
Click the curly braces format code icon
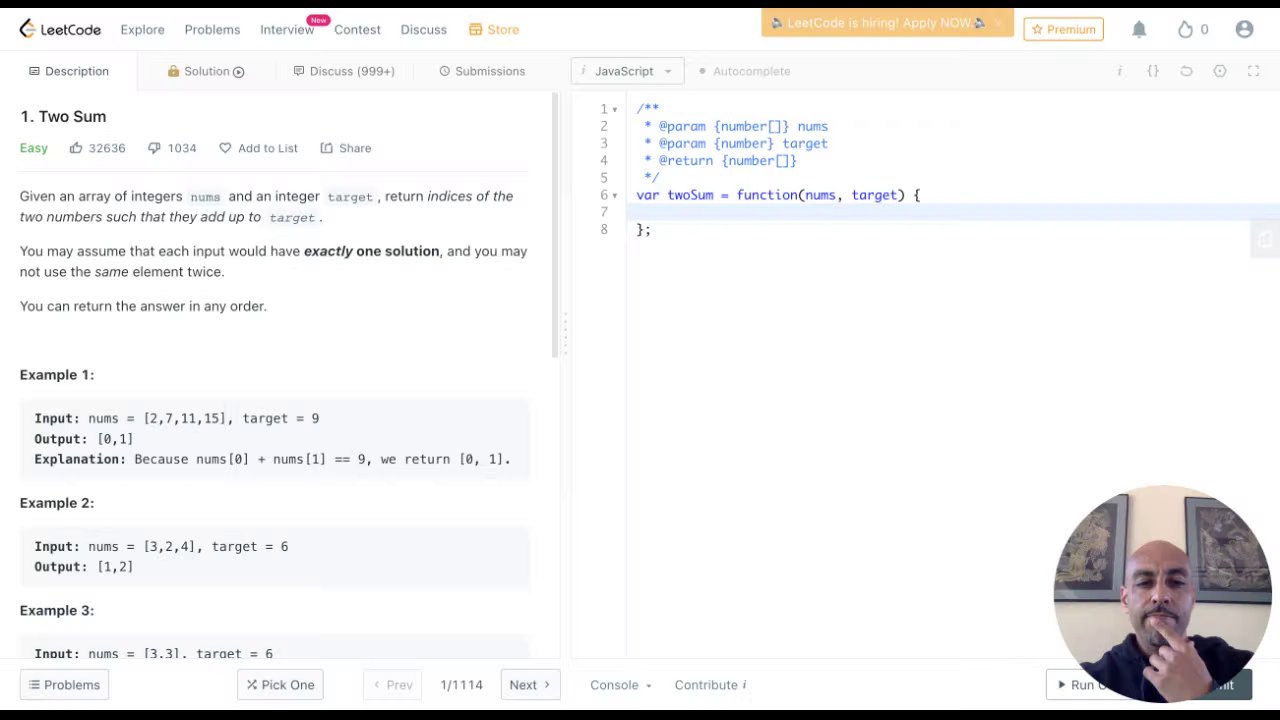[x=1153, y=71]
